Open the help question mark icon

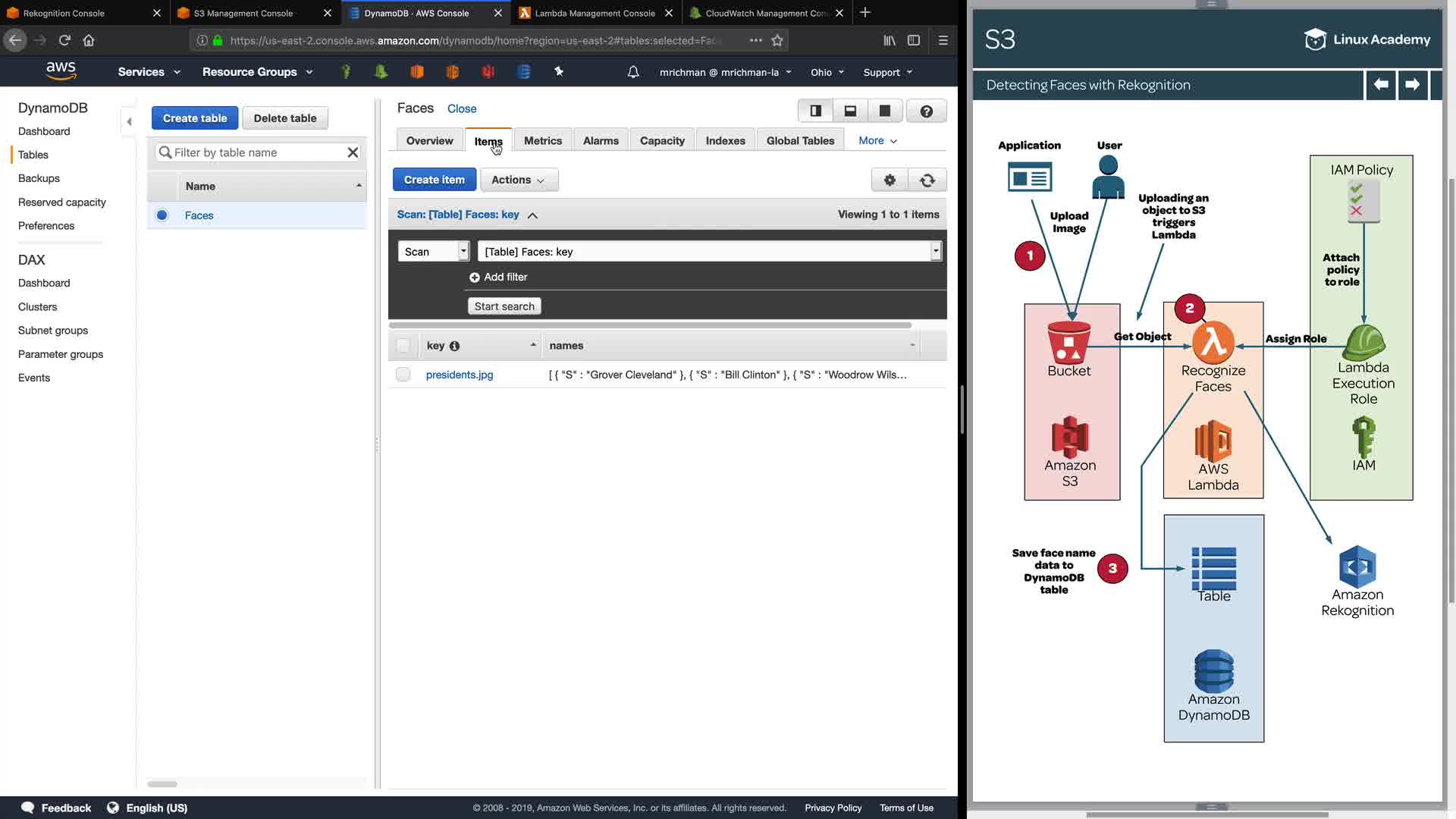pyautogui.click(x=926, y=111)
